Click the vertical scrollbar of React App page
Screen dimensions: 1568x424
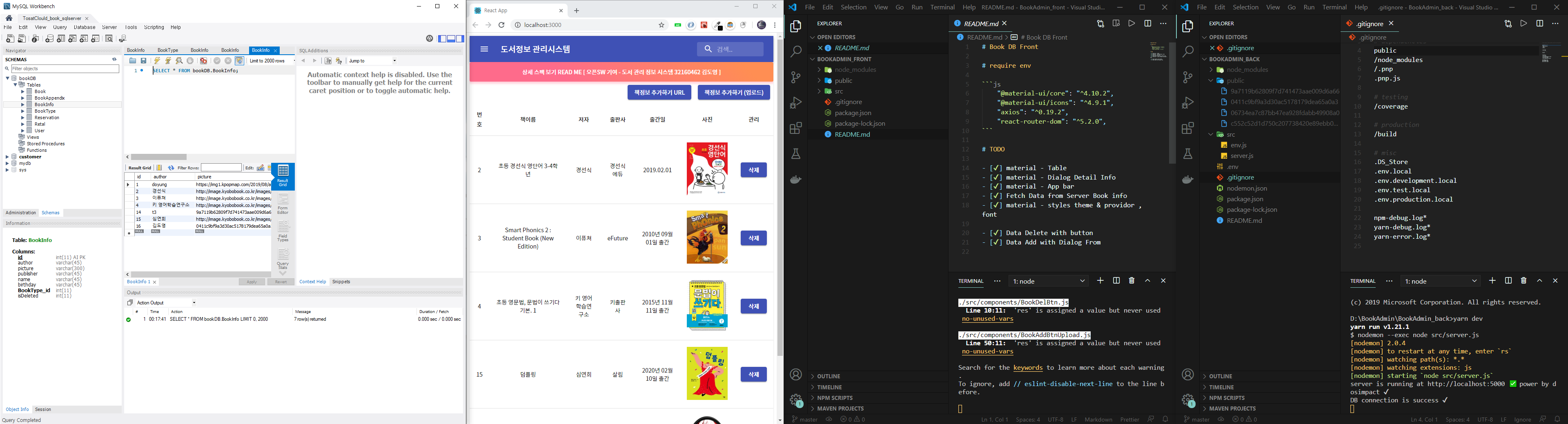pyautogui.click(x=780, y=198)
